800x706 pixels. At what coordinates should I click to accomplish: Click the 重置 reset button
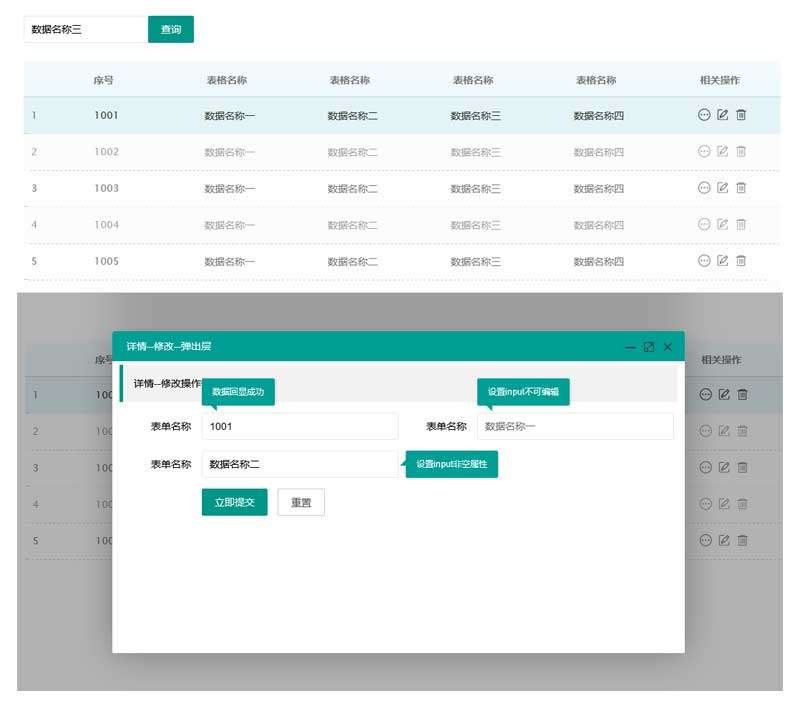point(301,502)
